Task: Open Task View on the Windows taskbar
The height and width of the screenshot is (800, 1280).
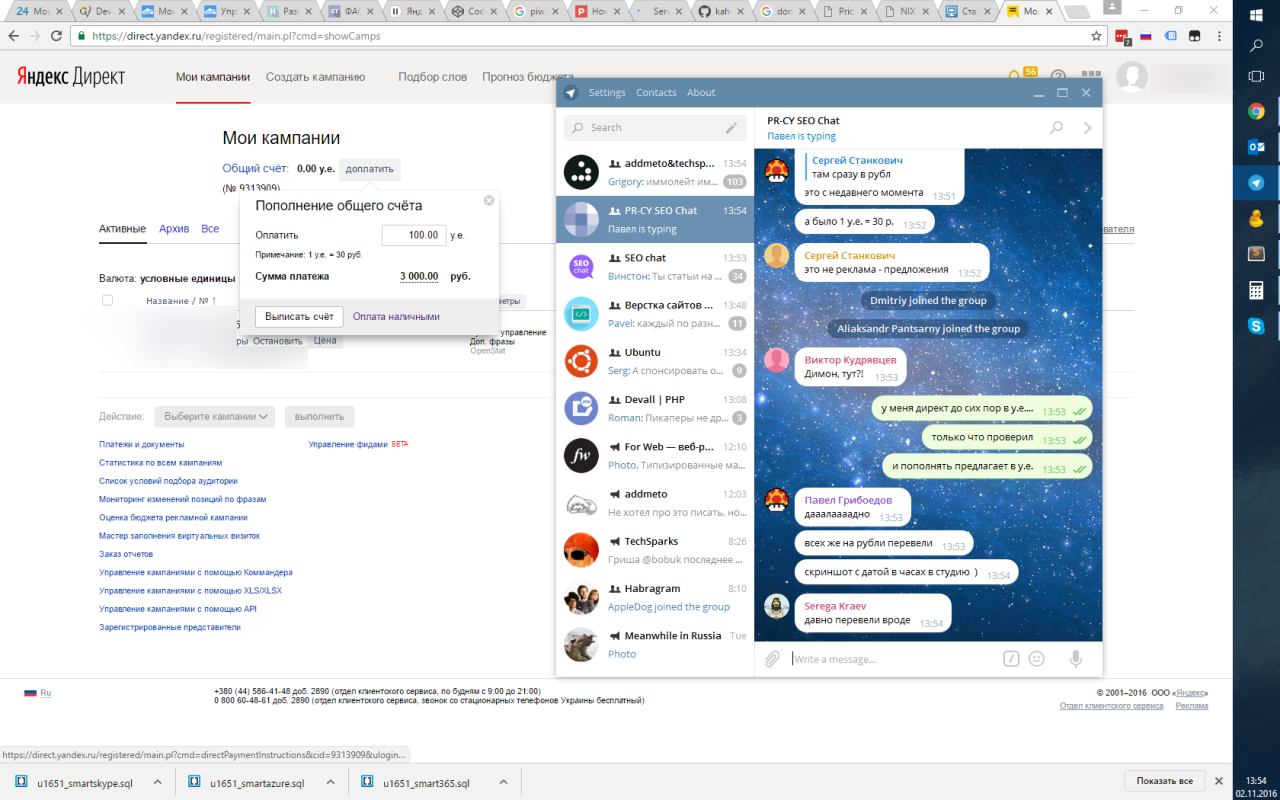Action: pyautogui.click(x=1257, y=77)
